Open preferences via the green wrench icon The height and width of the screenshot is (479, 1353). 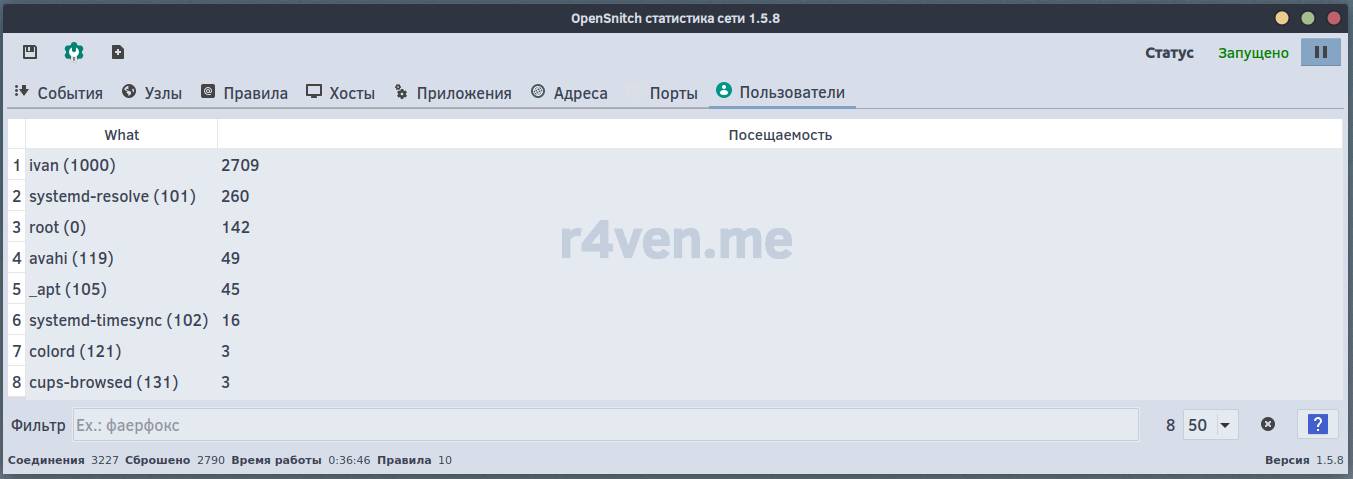pos(74,52)
